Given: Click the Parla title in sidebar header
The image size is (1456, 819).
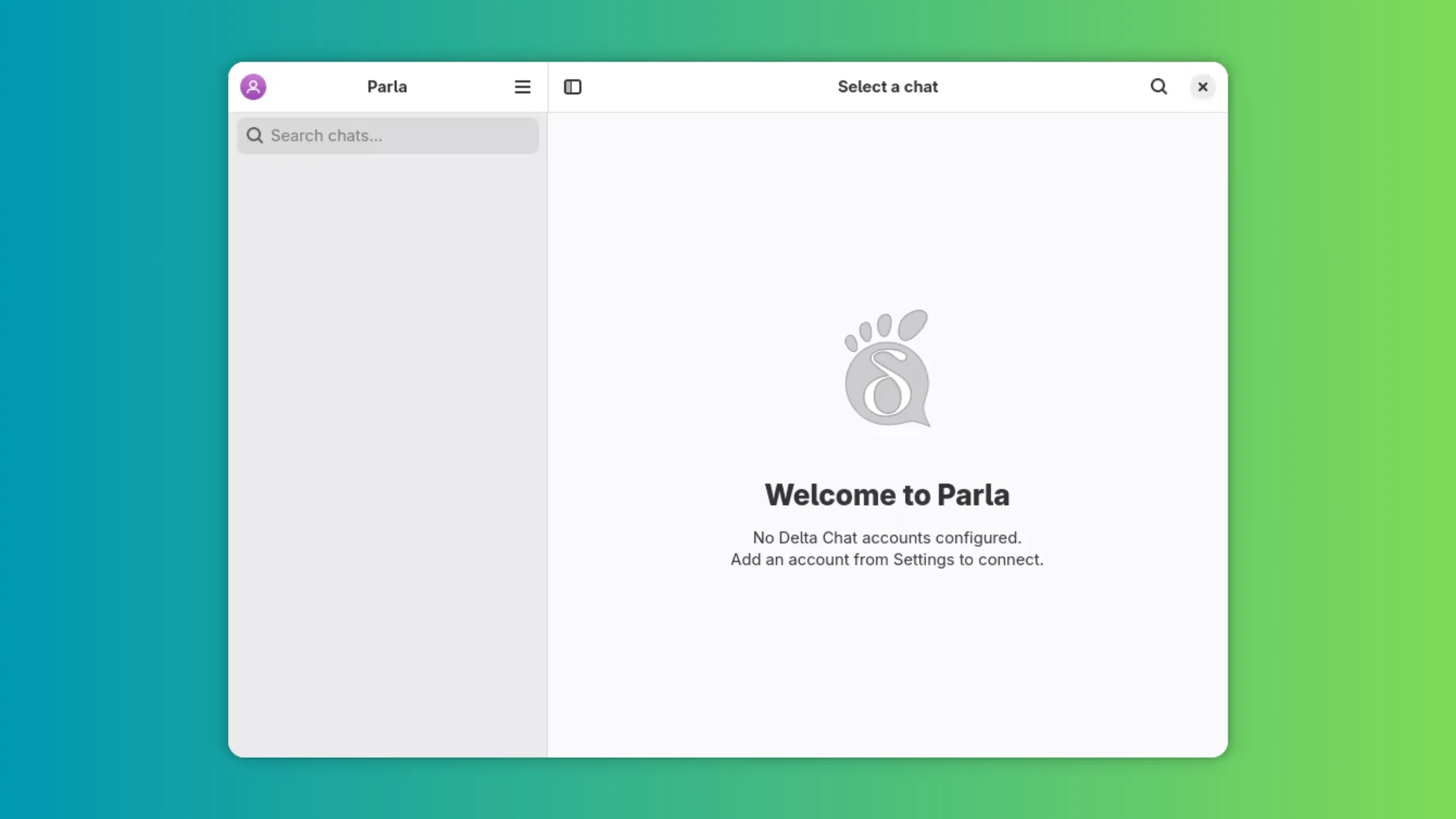Looking at the screenshot, I should tap(387, 86).
